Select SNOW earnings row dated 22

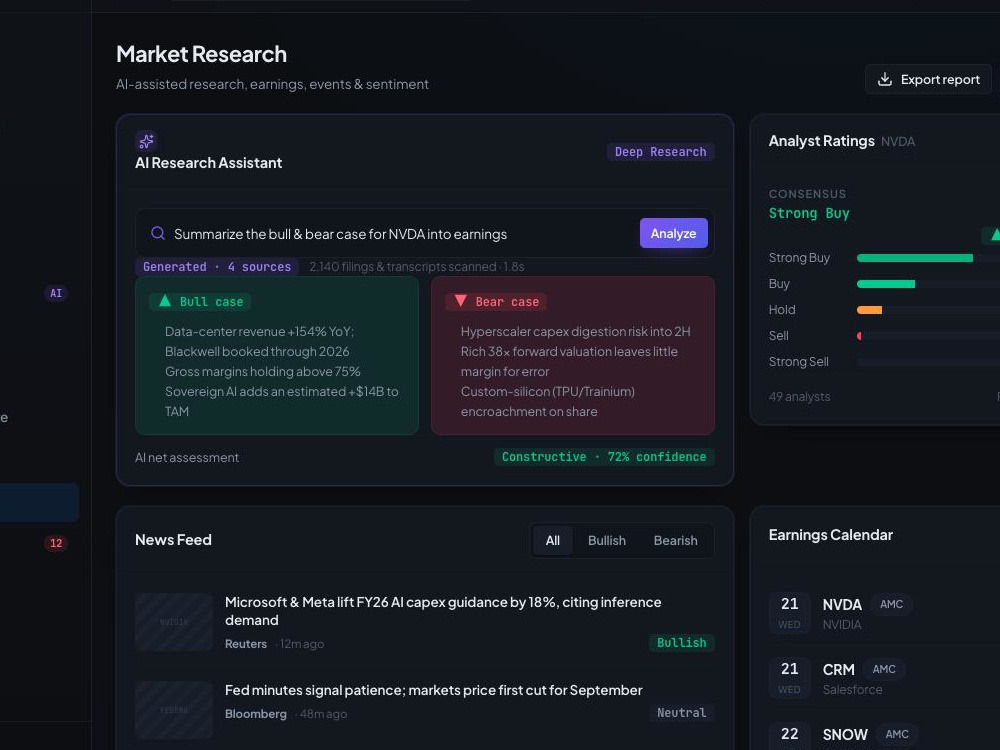coord(884,735)
